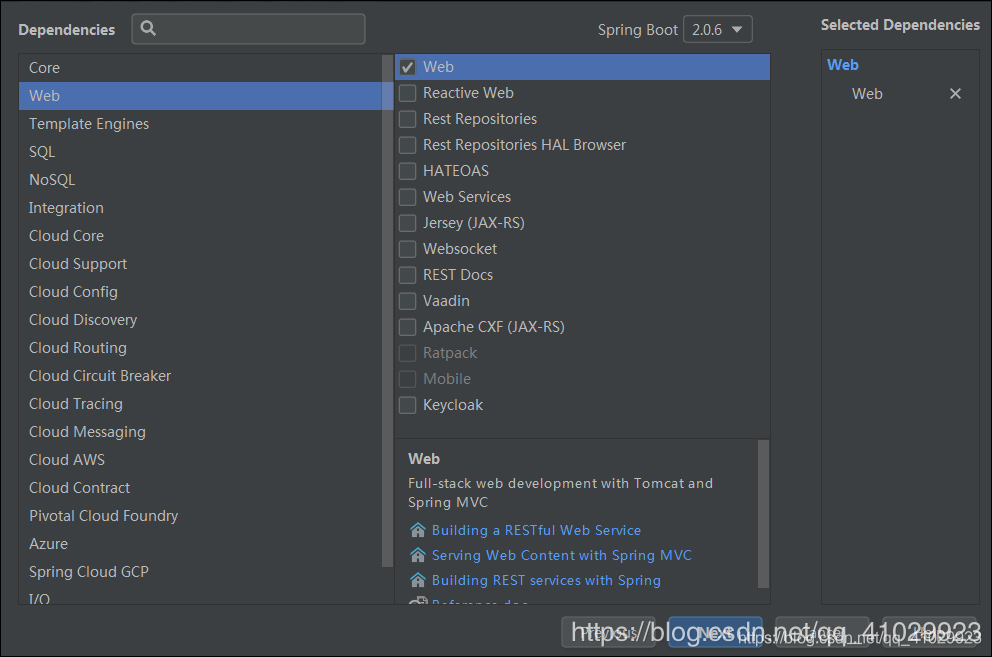Click the Previous button

(x=609, y=632)
